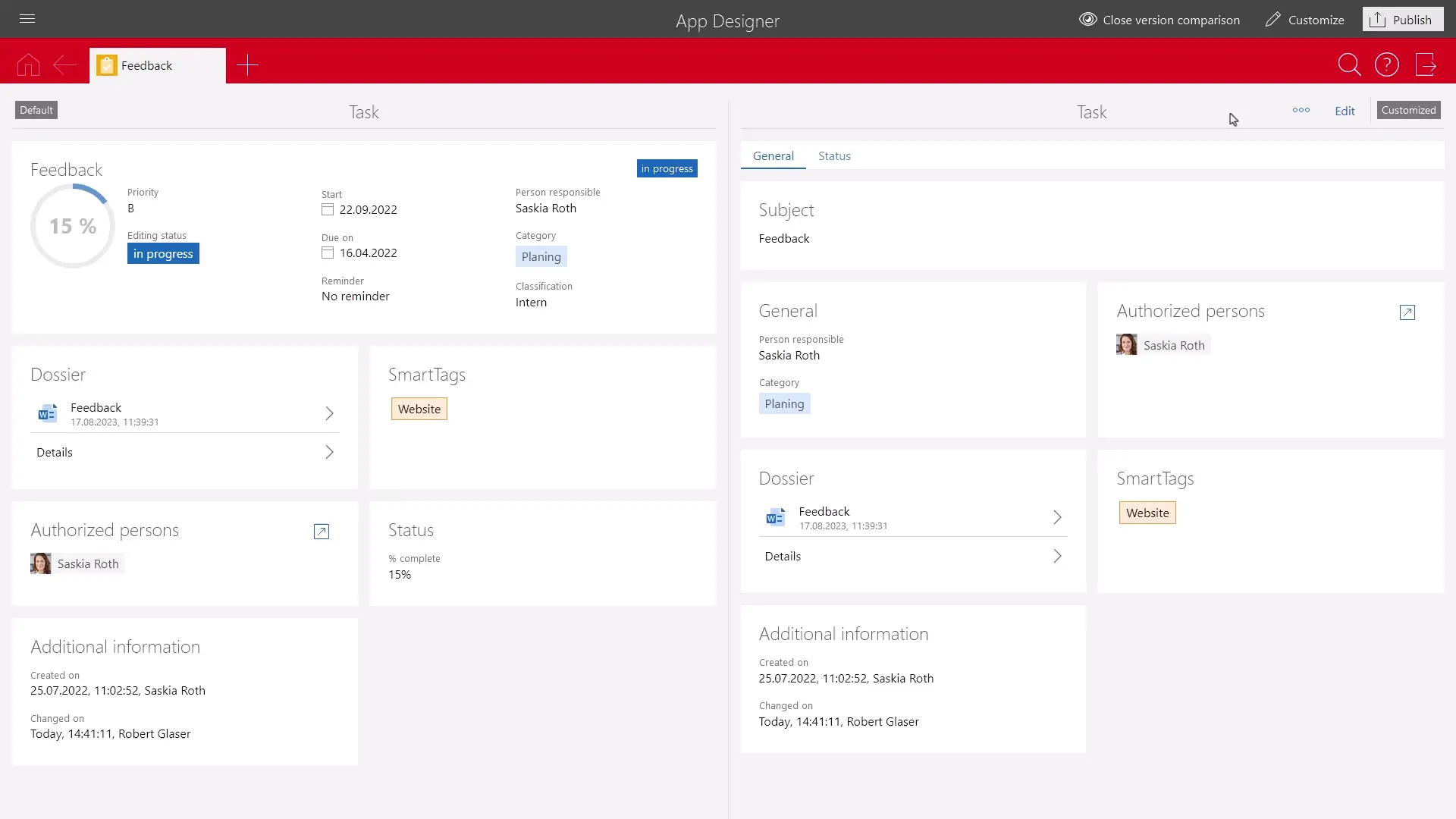The width and height of the screenshot is (1456, 819).
Task: Open the search magnifier icon
Action: [1349, 65]
